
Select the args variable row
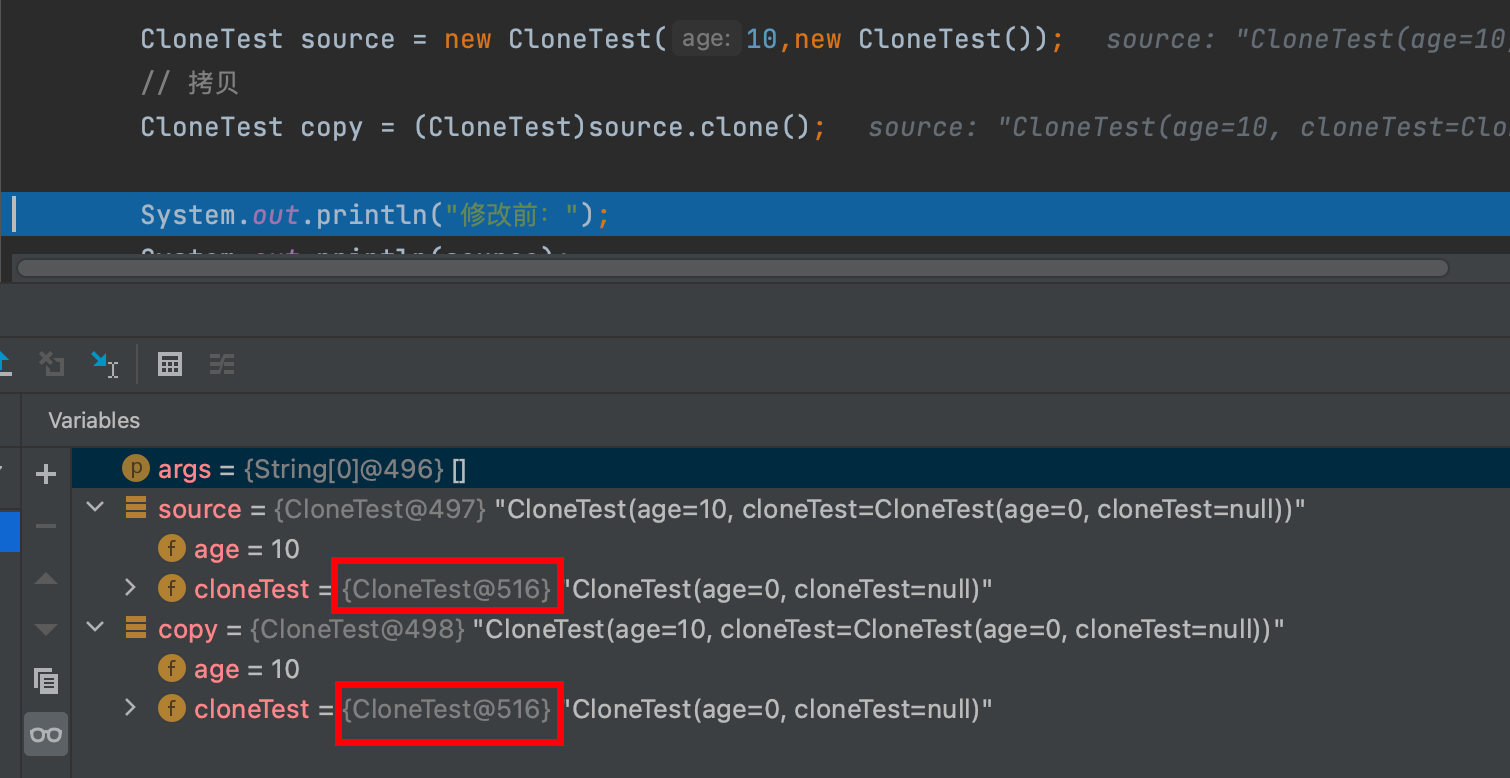tap(791, 469)
